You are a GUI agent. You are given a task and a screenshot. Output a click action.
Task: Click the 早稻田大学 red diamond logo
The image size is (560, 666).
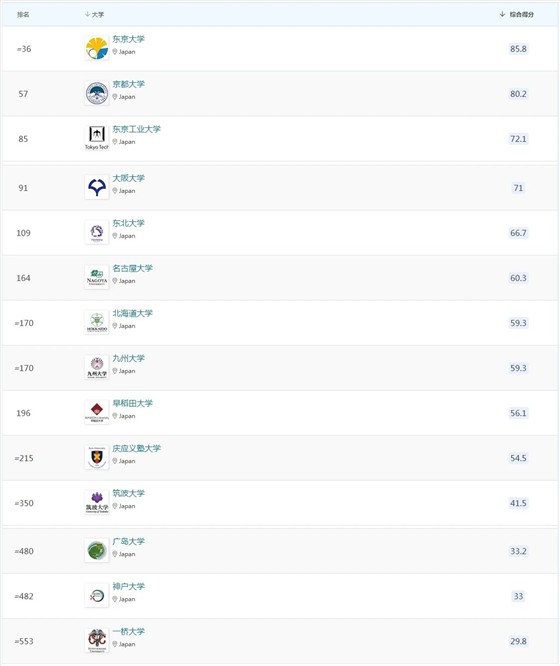(97, 412)
